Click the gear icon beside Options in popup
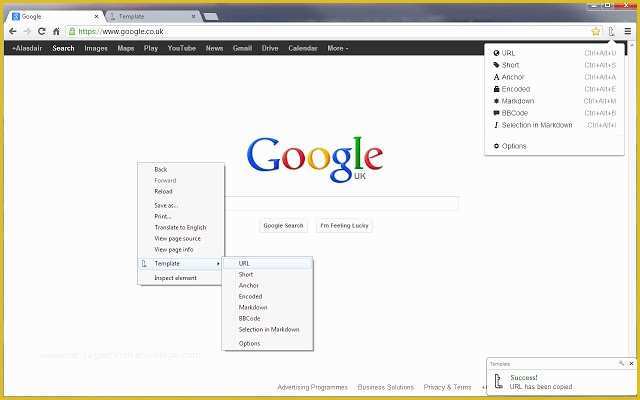640x400 pixels. click(x=496, y=146)
